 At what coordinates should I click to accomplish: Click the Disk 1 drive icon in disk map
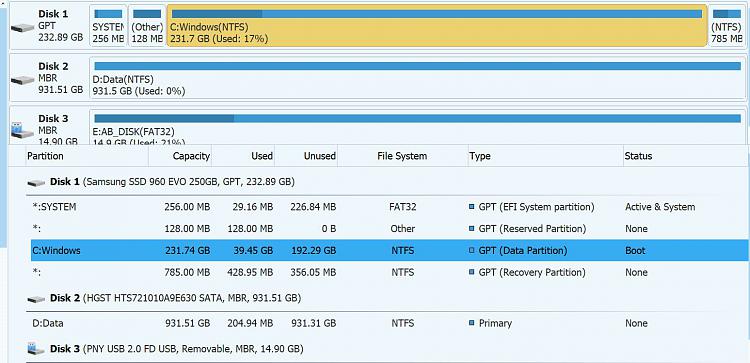[22, 28]
